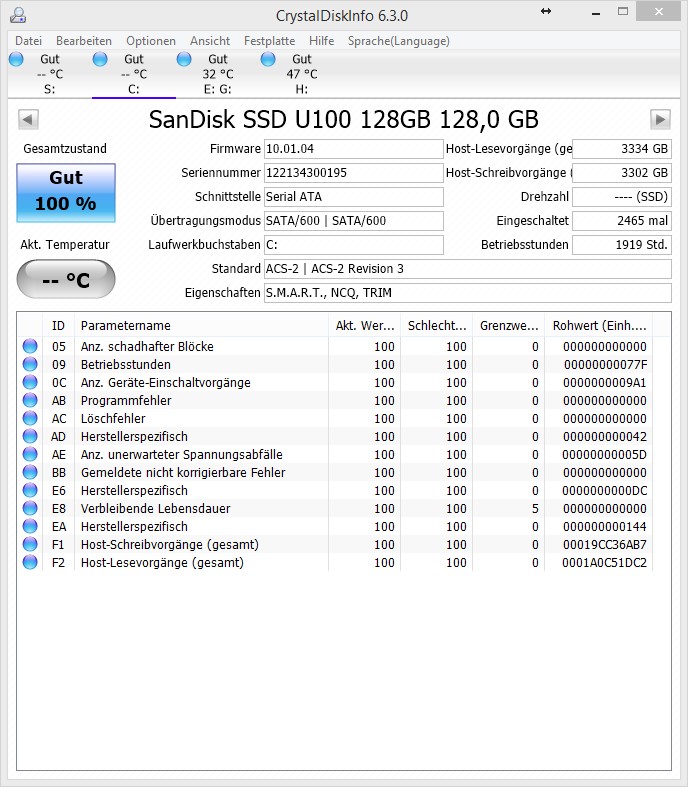Click raw value 00019CC36AB7

(605, 545)
